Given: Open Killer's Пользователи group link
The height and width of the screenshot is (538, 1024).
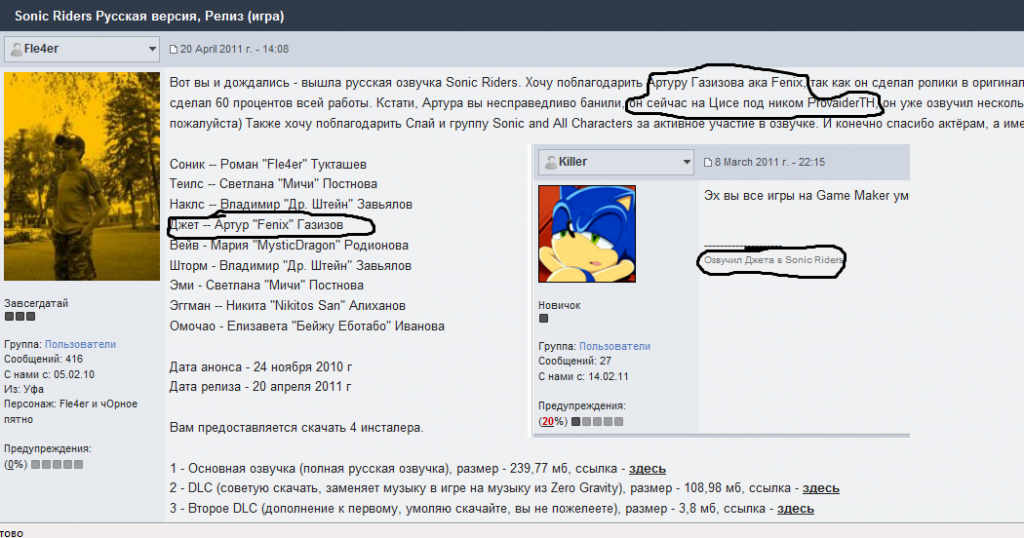Looking at the screenshot, I should coord(615,346).
